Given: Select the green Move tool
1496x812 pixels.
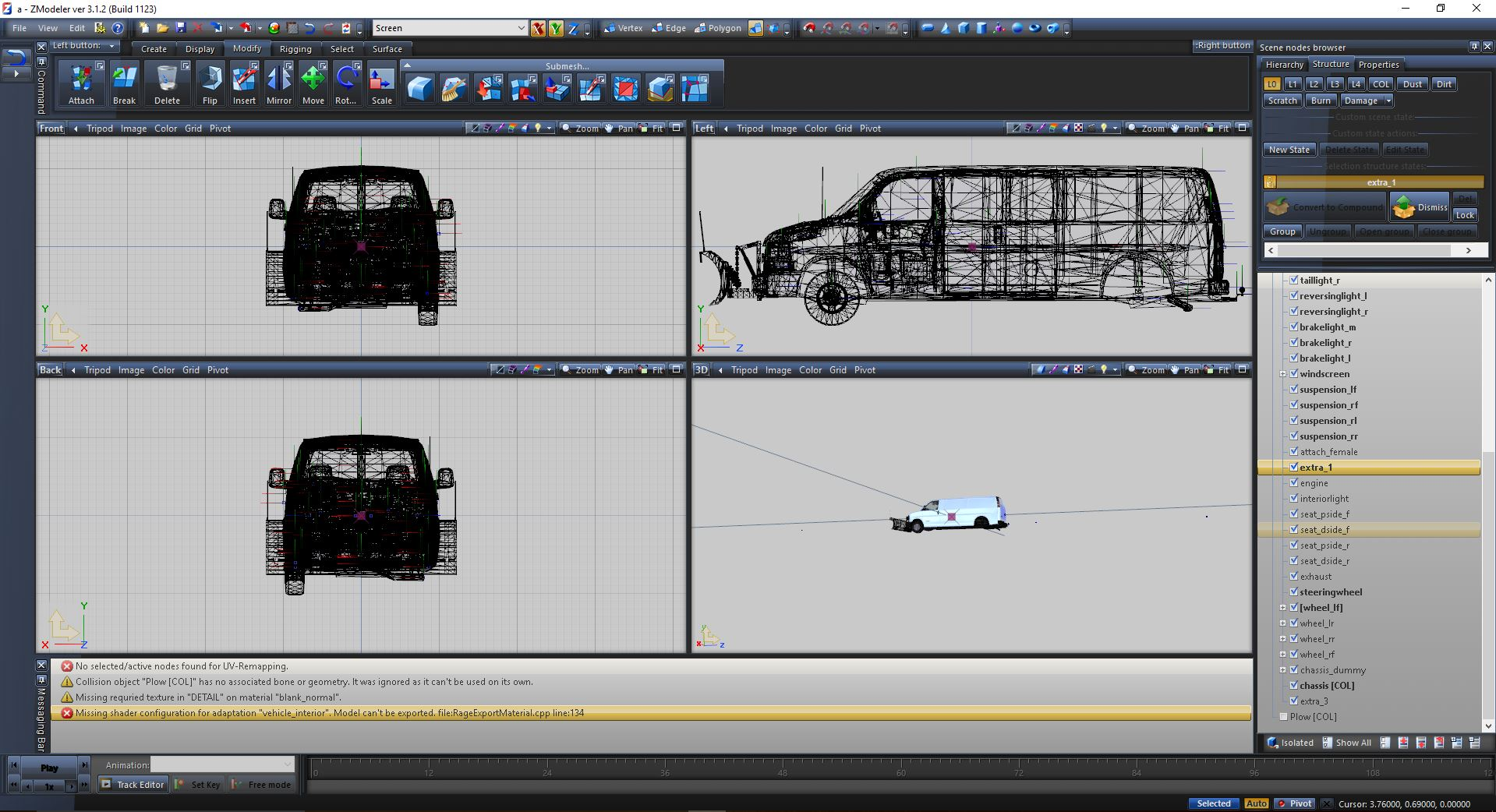Looking at the screenshot, I should (x=313, y=83).
